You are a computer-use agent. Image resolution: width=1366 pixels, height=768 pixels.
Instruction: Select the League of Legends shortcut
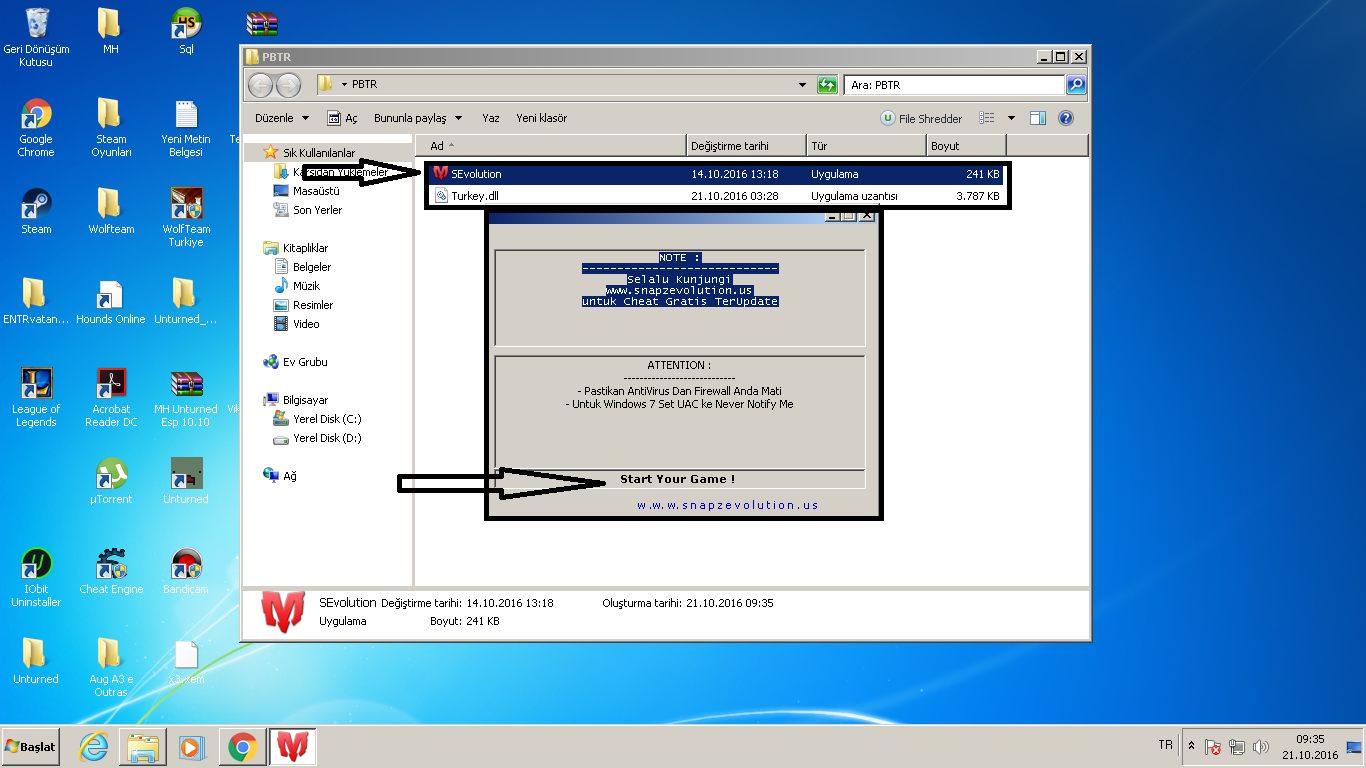[x=36, y=398]
